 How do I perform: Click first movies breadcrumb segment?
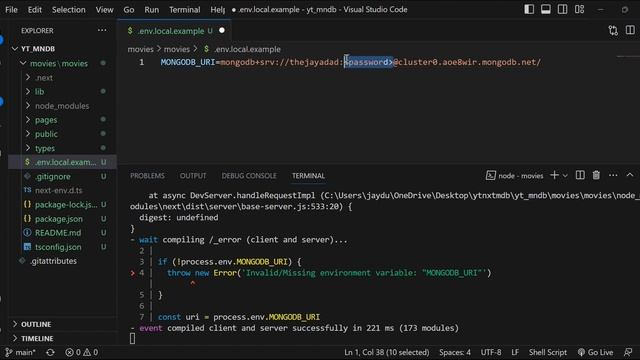coord(140,49)
